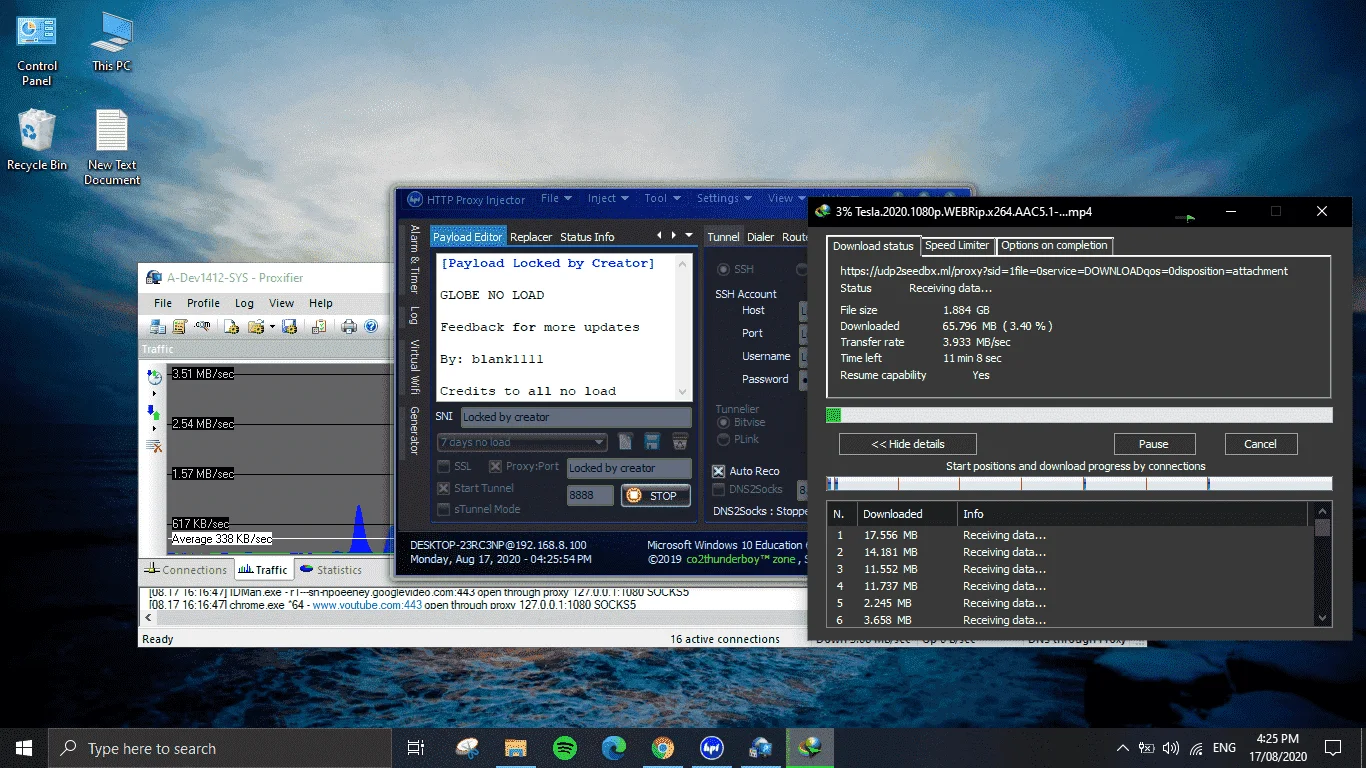Click File Explorer icon in the taskbar

(515, 747)
